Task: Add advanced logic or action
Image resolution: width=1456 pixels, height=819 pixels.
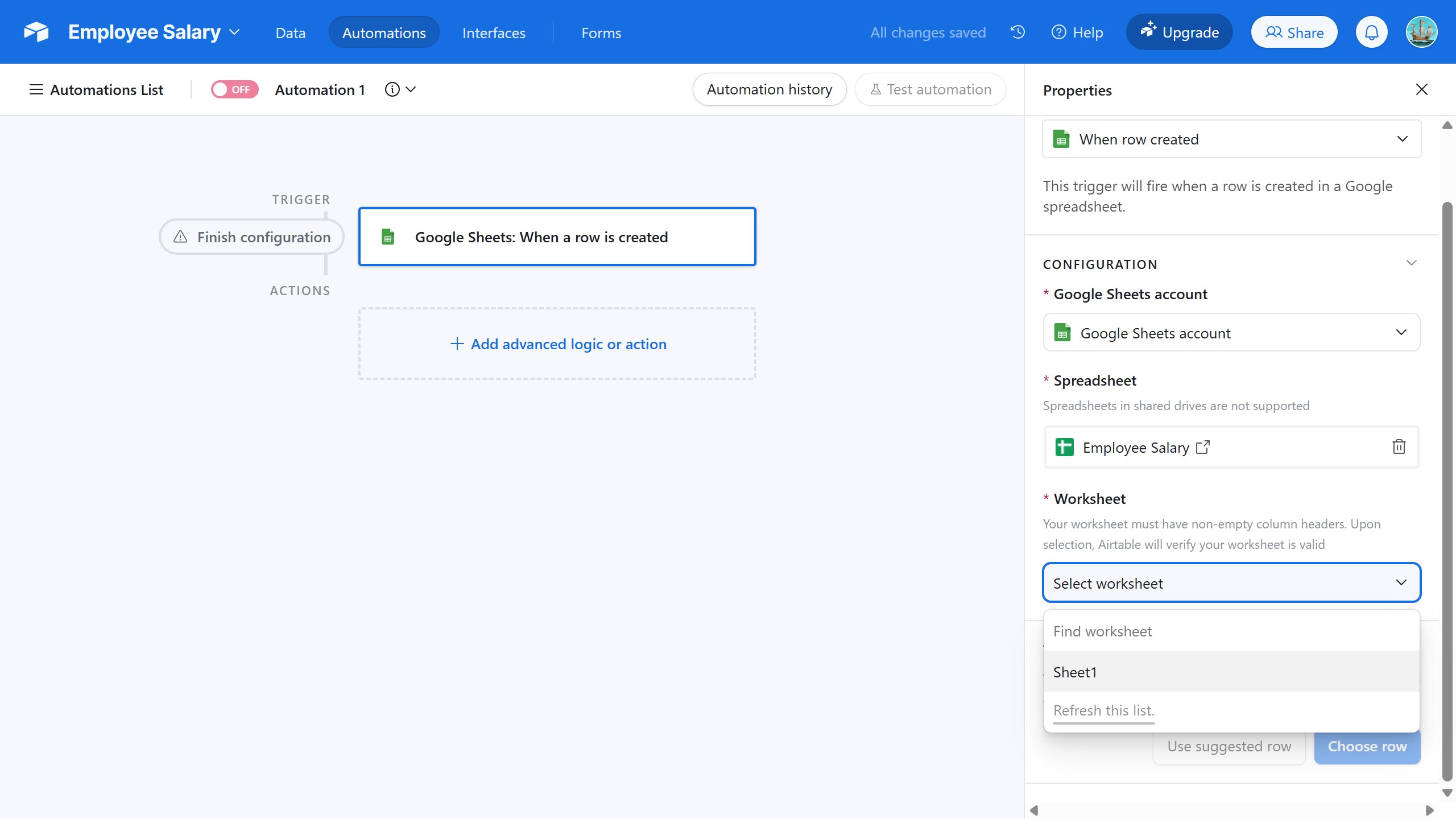Action: pyautogui.click(x=557, y=344)
